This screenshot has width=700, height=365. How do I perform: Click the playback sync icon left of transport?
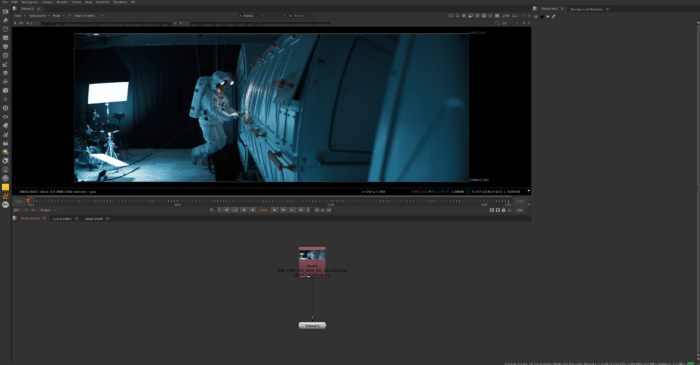tap(212, 210)
